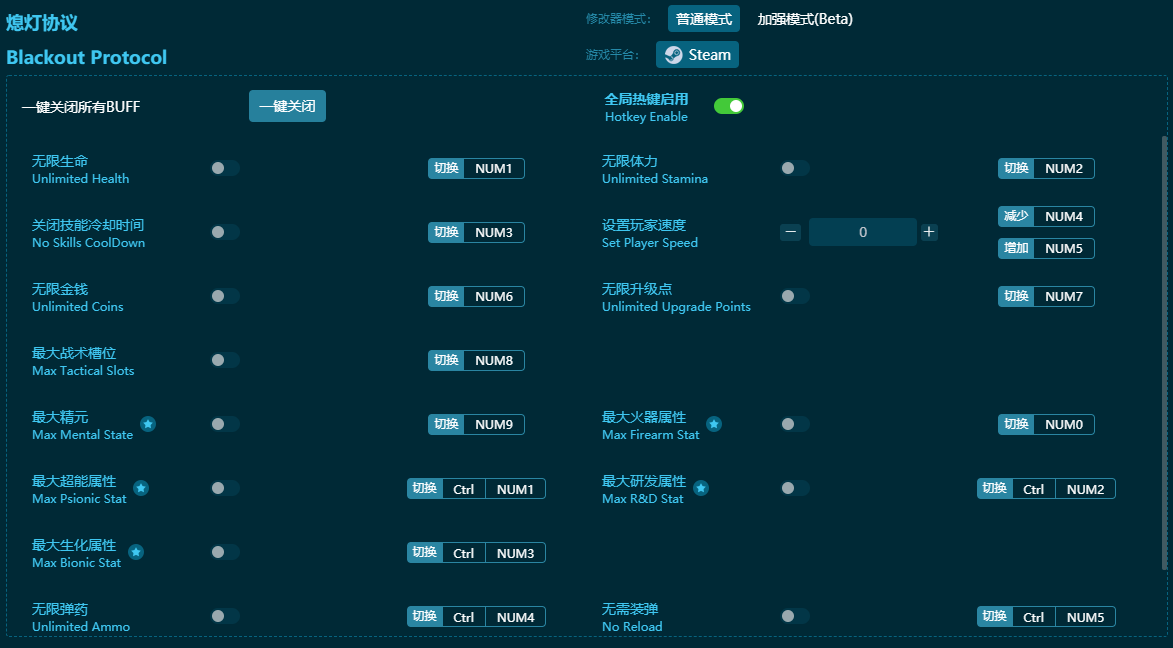Enable the Unlimited Health toggle
This screenshot has width=1173, height=648.
tap(225, 168)
